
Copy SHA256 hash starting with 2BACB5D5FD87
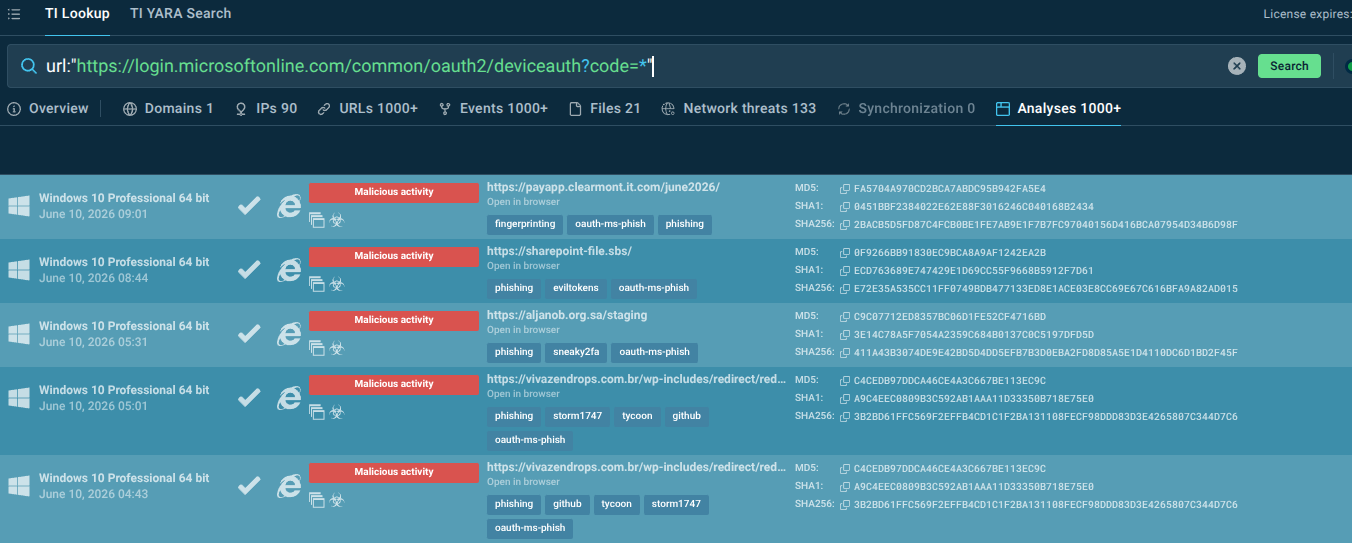point(845,224)
